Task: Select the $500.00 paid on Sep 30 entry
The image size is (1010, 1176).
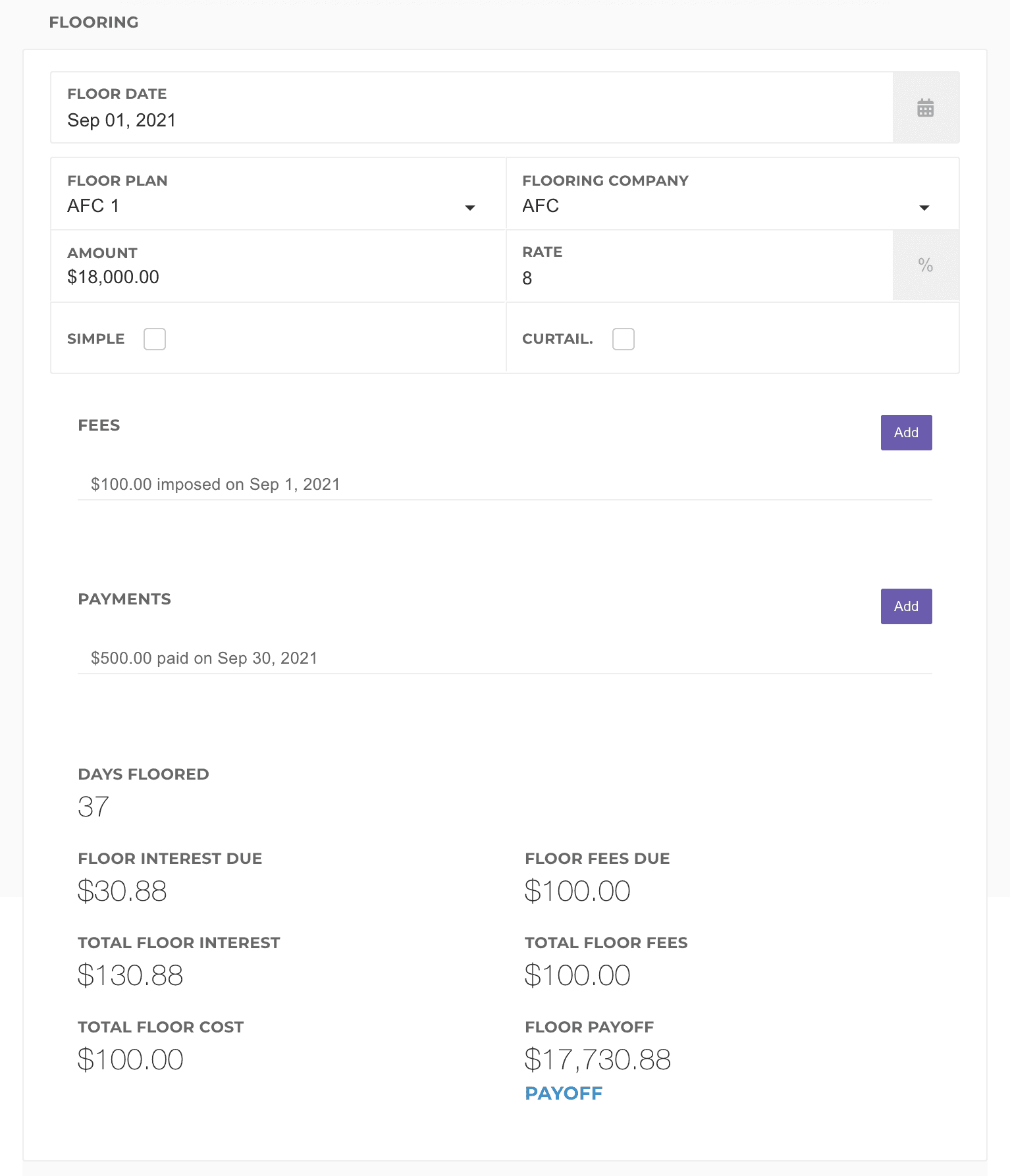Action: pyautogui.click(x=204, y=658)
